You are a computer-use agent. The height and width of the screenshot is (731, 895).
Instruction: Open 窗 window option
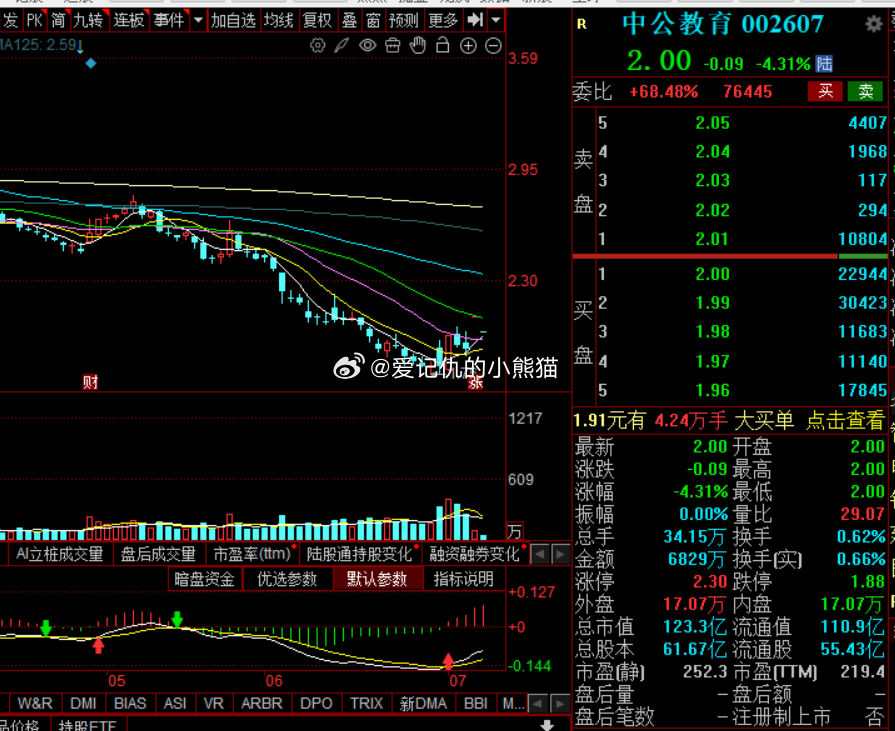(x=373, y=21)
